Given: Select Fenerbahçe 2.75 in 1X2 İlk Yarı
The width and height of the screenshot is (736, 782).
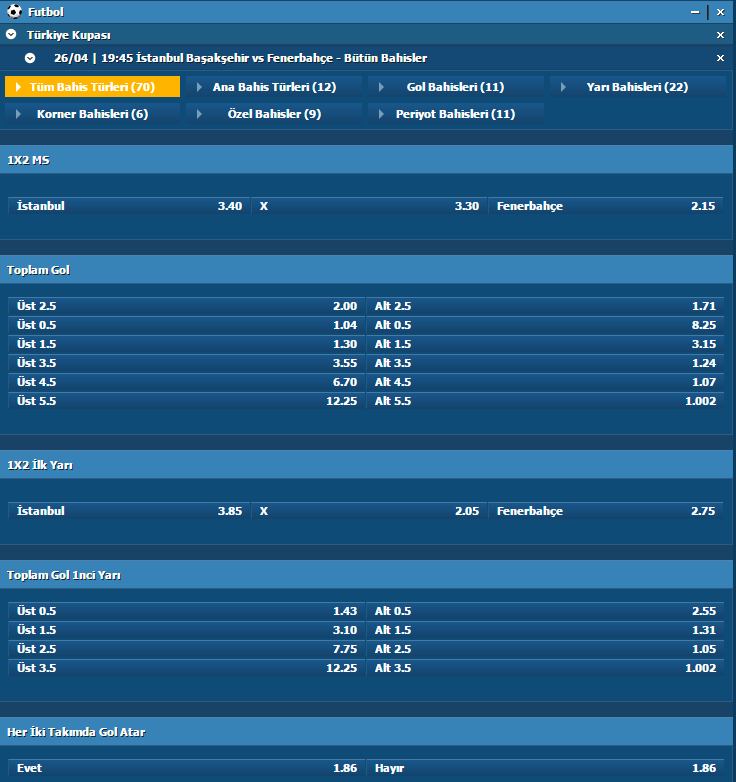Looking at the screenshot, I should click(606, 511).
